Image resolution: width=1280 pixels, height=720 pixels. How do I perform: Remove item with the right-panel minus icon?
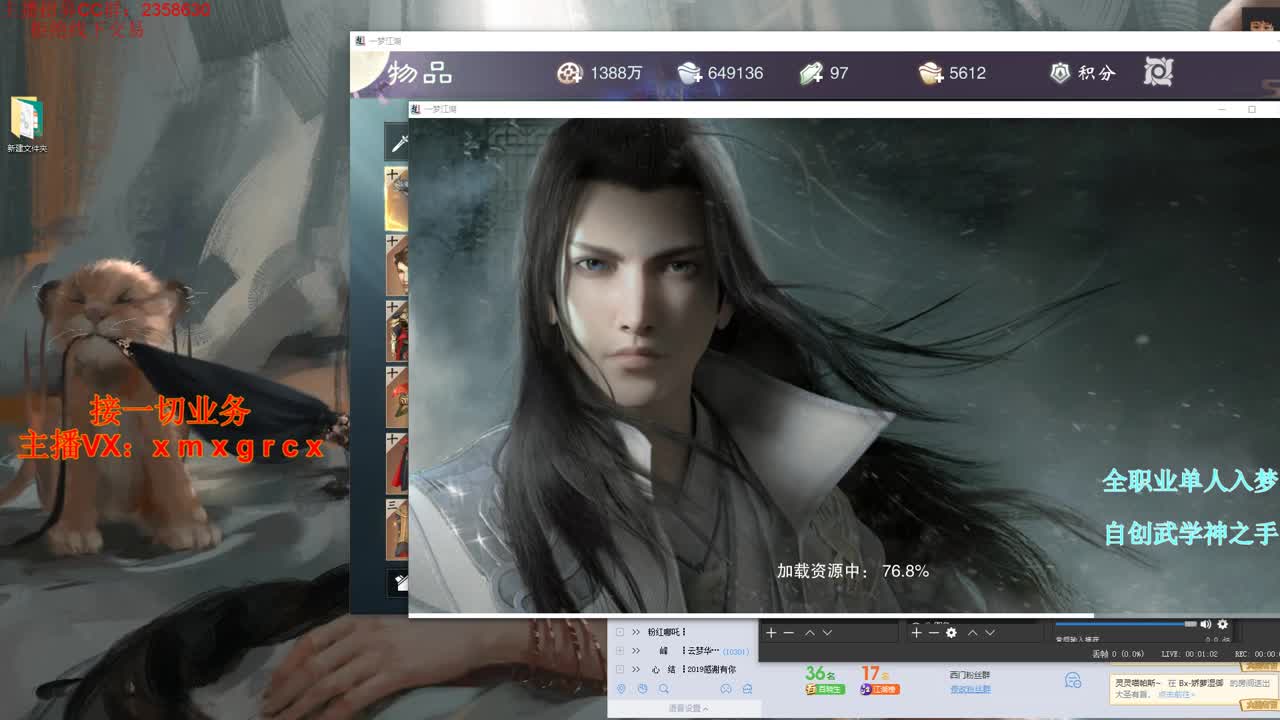point(933,633)
